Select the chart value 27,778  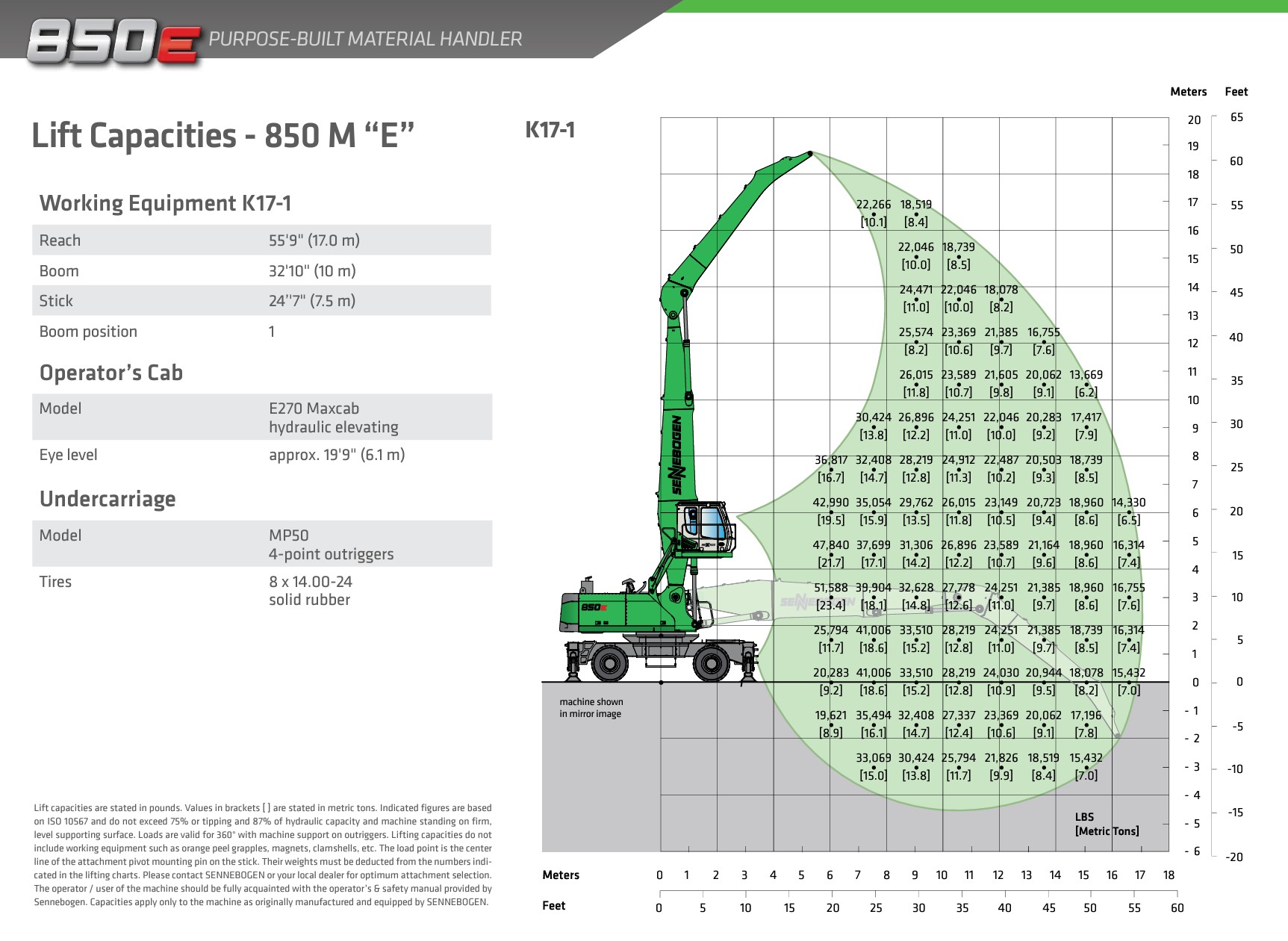tap(959, 588)
